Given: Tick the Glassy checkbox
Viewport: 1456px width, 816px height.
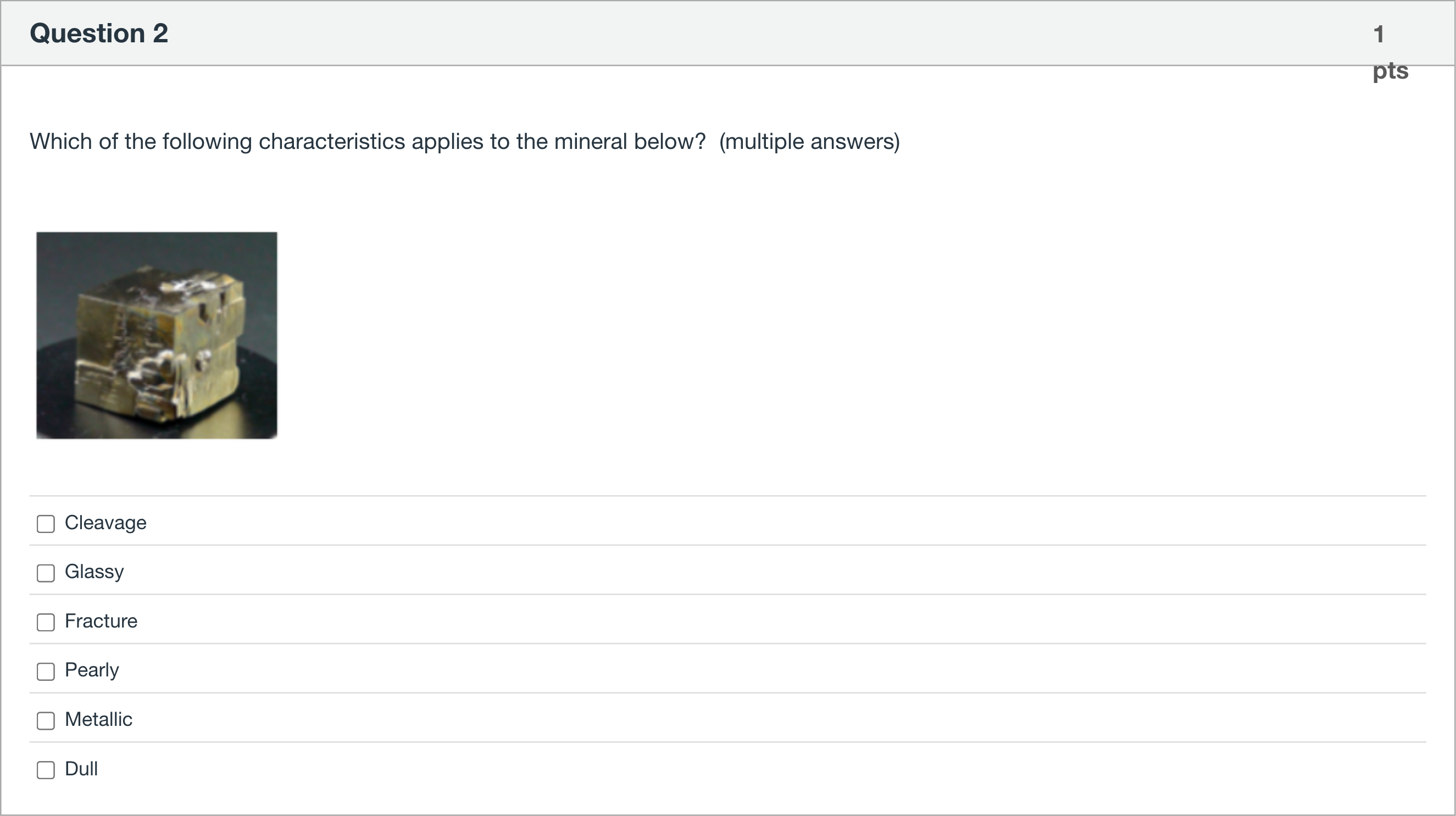Looking at the screenshot, I should 46,573.
